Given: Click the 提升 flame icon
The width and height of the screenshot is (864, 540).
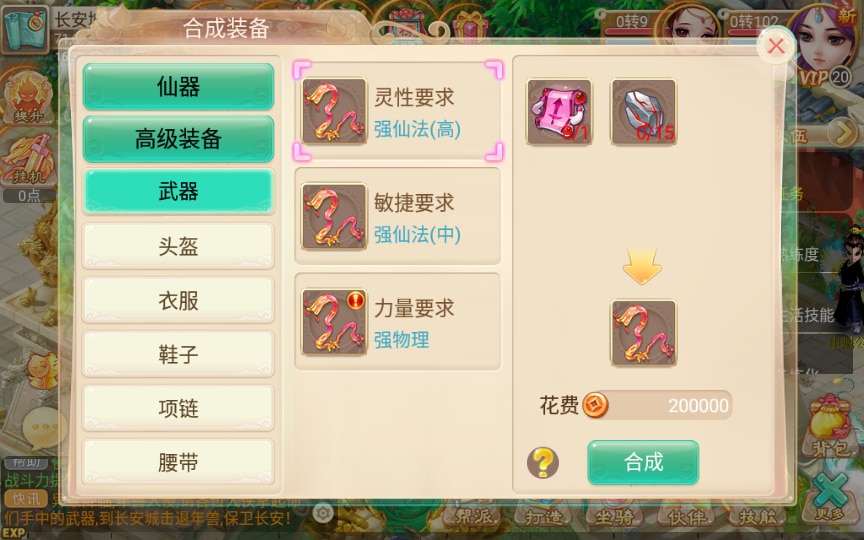Looking at the screenshot, I should [x=29, y=97].
